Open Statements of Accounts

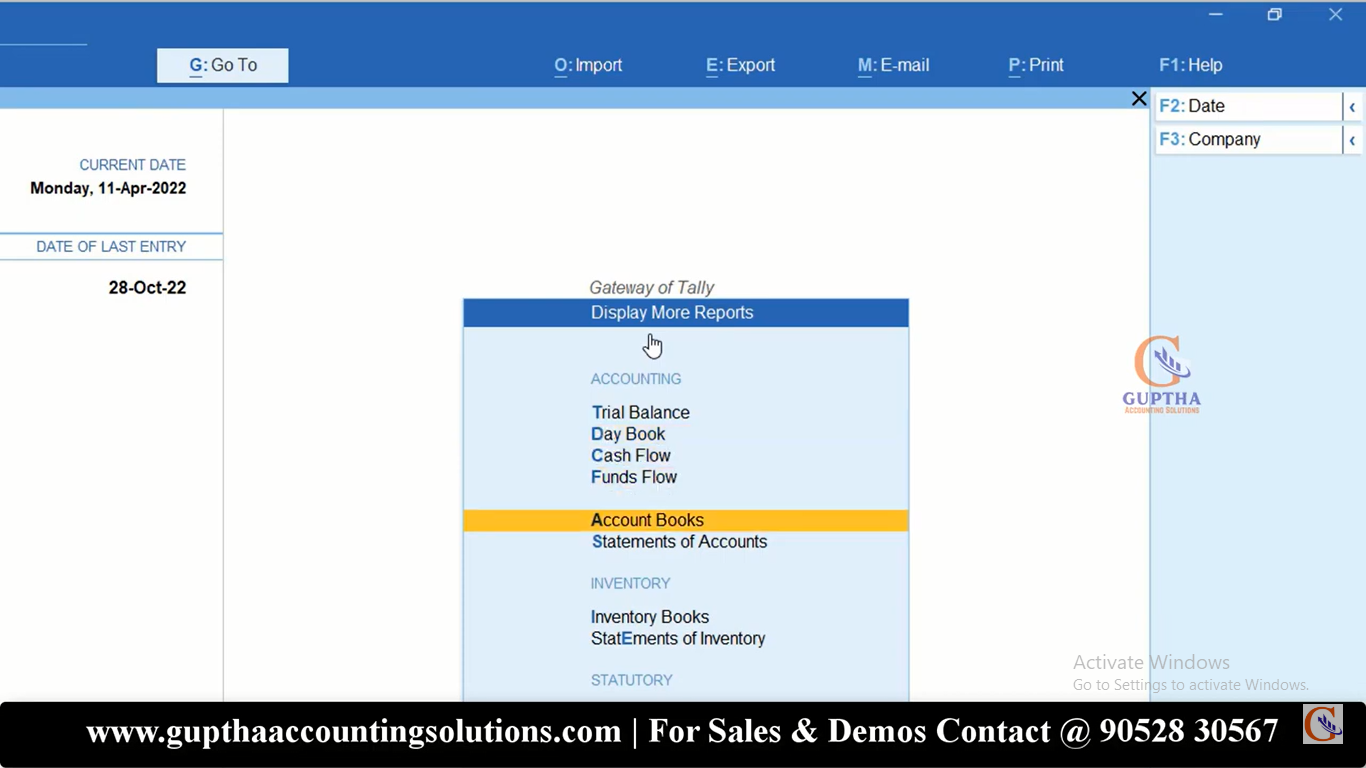[x=679, y=542]
